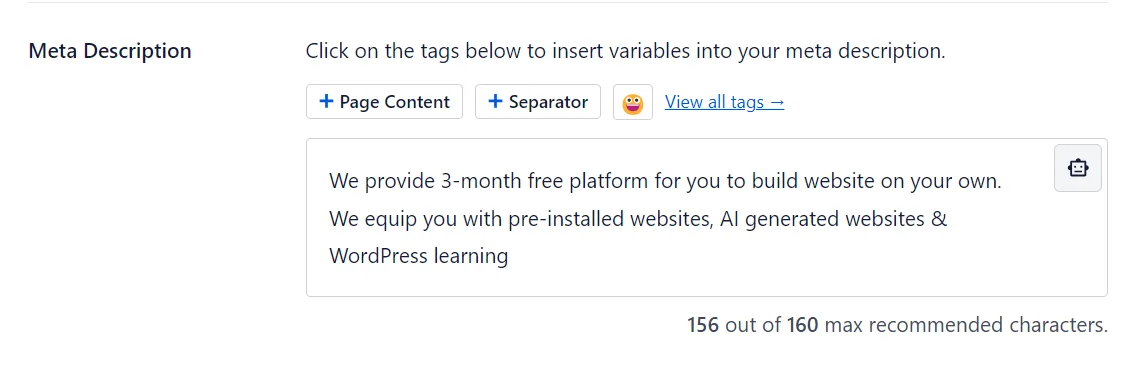Click empty space below text in description box
This screenshot has width=1132, height=368.
tap(706, 283)
